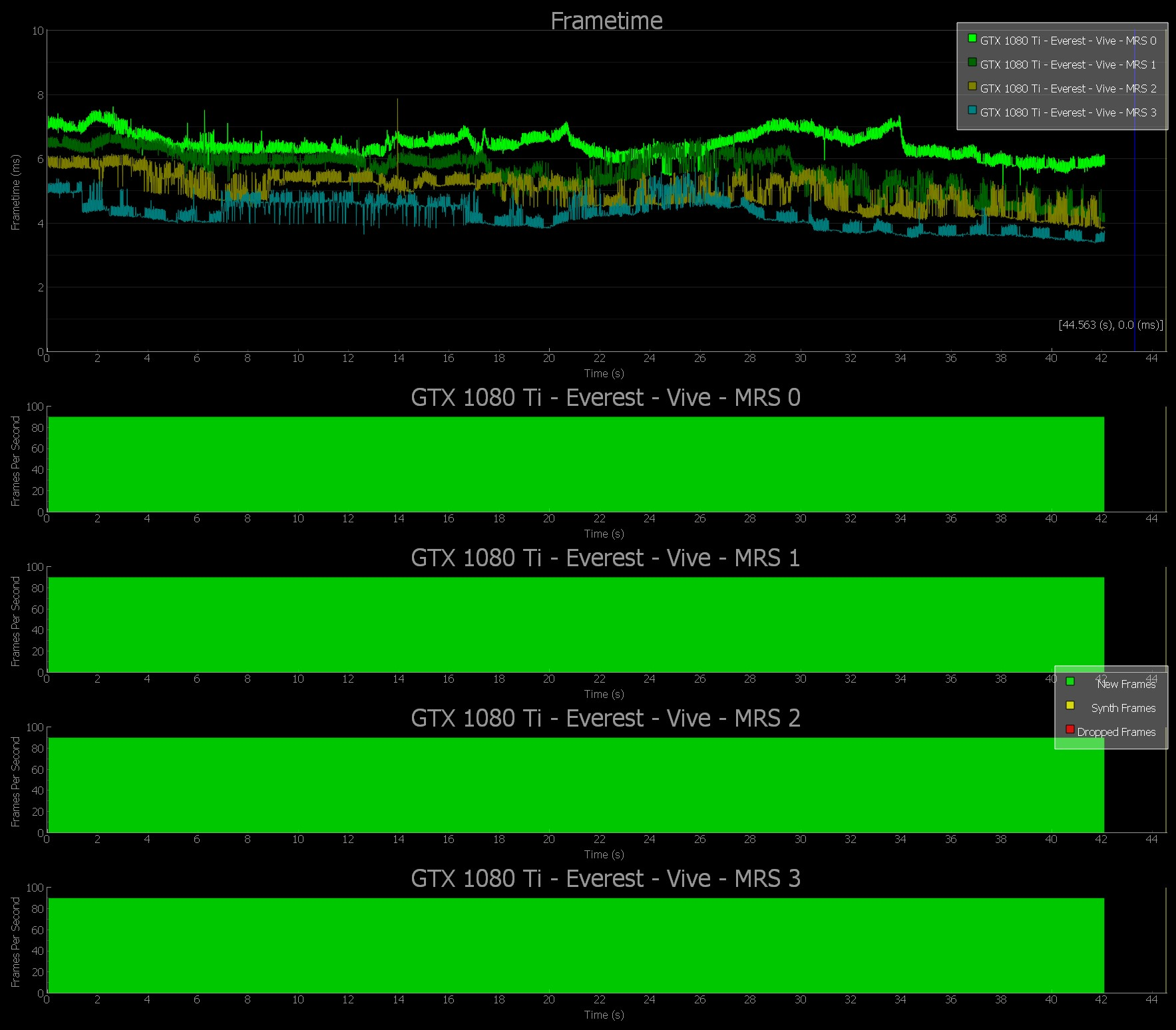1176x1030 pixels.
Task: Click the green New Frames legend marker
Action: point(1070,681)
